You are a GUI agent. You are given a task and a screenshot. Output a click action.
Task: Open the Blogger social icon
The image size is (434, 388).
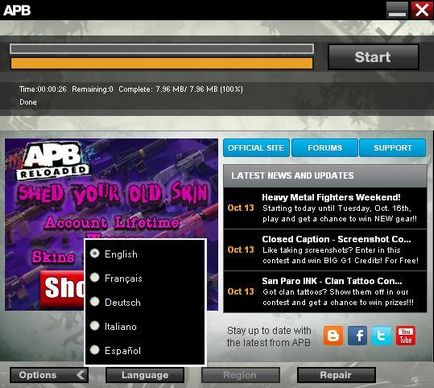pyautogui.click(x=333, y=335)
